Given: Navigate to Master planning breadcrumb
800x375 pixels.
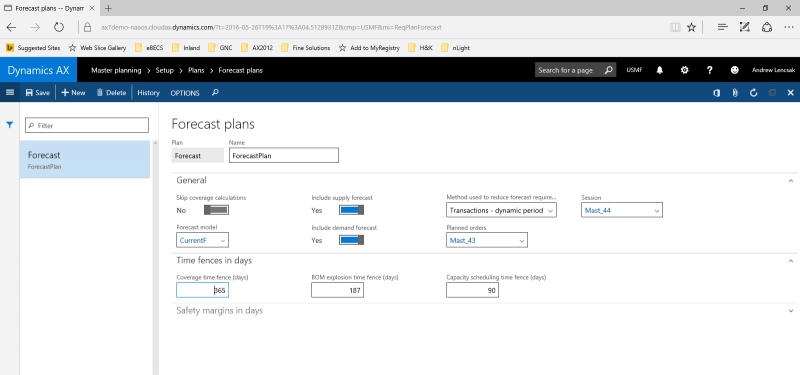Looking at the screenshot, I should [116, 70].
